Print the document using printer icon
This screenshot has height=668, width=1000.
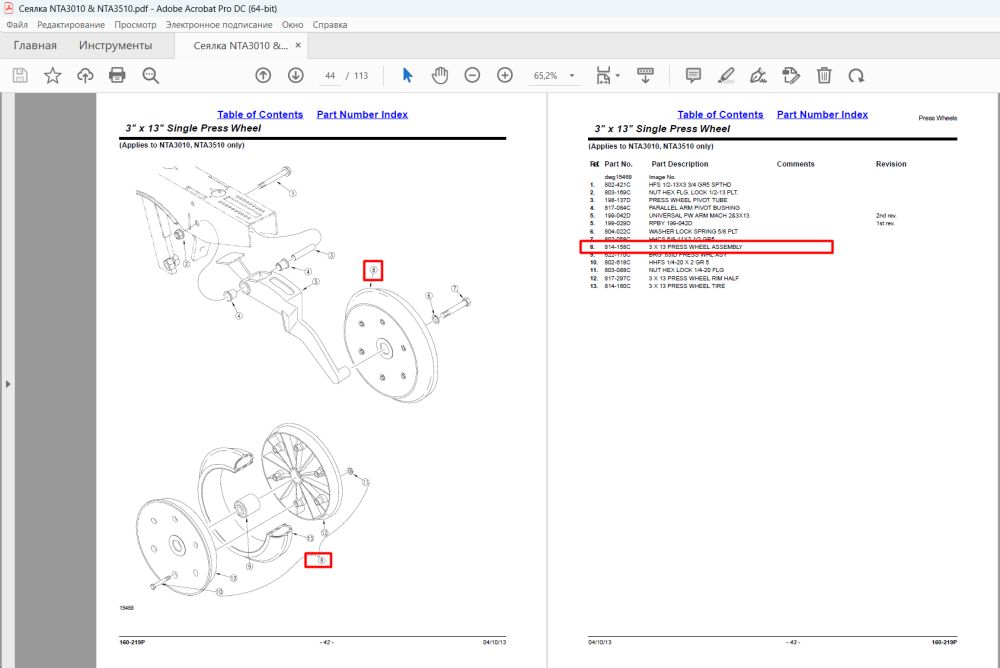coord(117,75)
